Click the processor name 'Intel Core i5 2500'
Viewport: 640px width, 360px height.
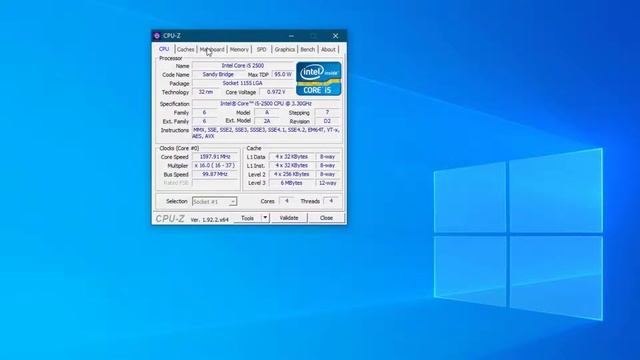[x=243, y=66]
